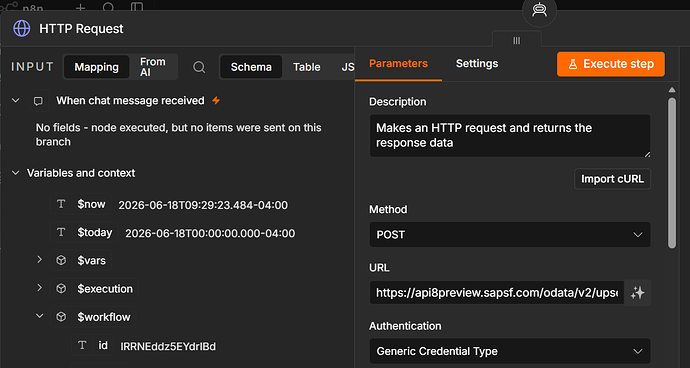Switch input mode to Mapping
690x368 pixels.
pos(96,67)
